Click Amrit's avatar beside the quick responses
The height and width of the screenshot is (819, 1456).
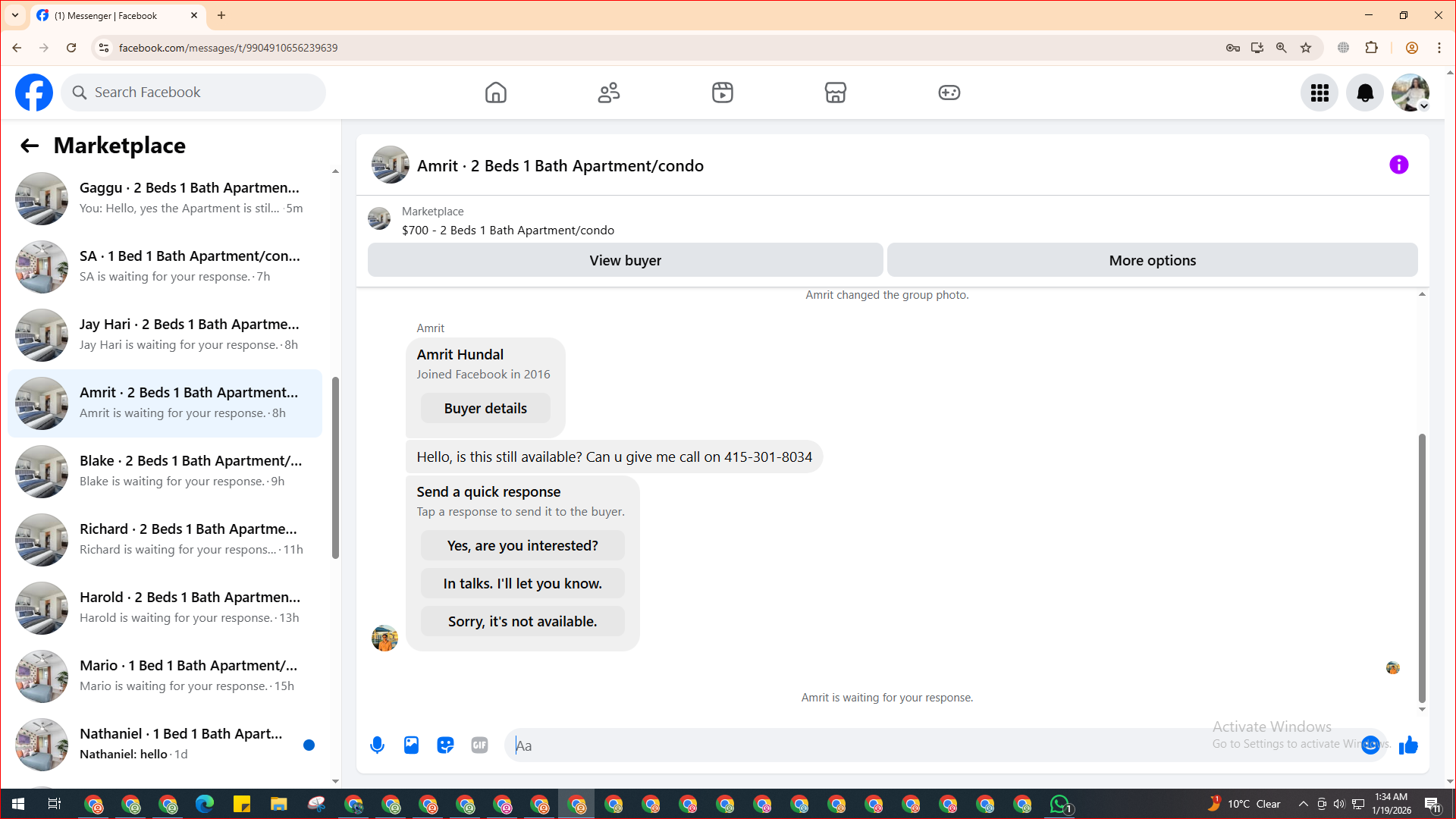point(384,638)
